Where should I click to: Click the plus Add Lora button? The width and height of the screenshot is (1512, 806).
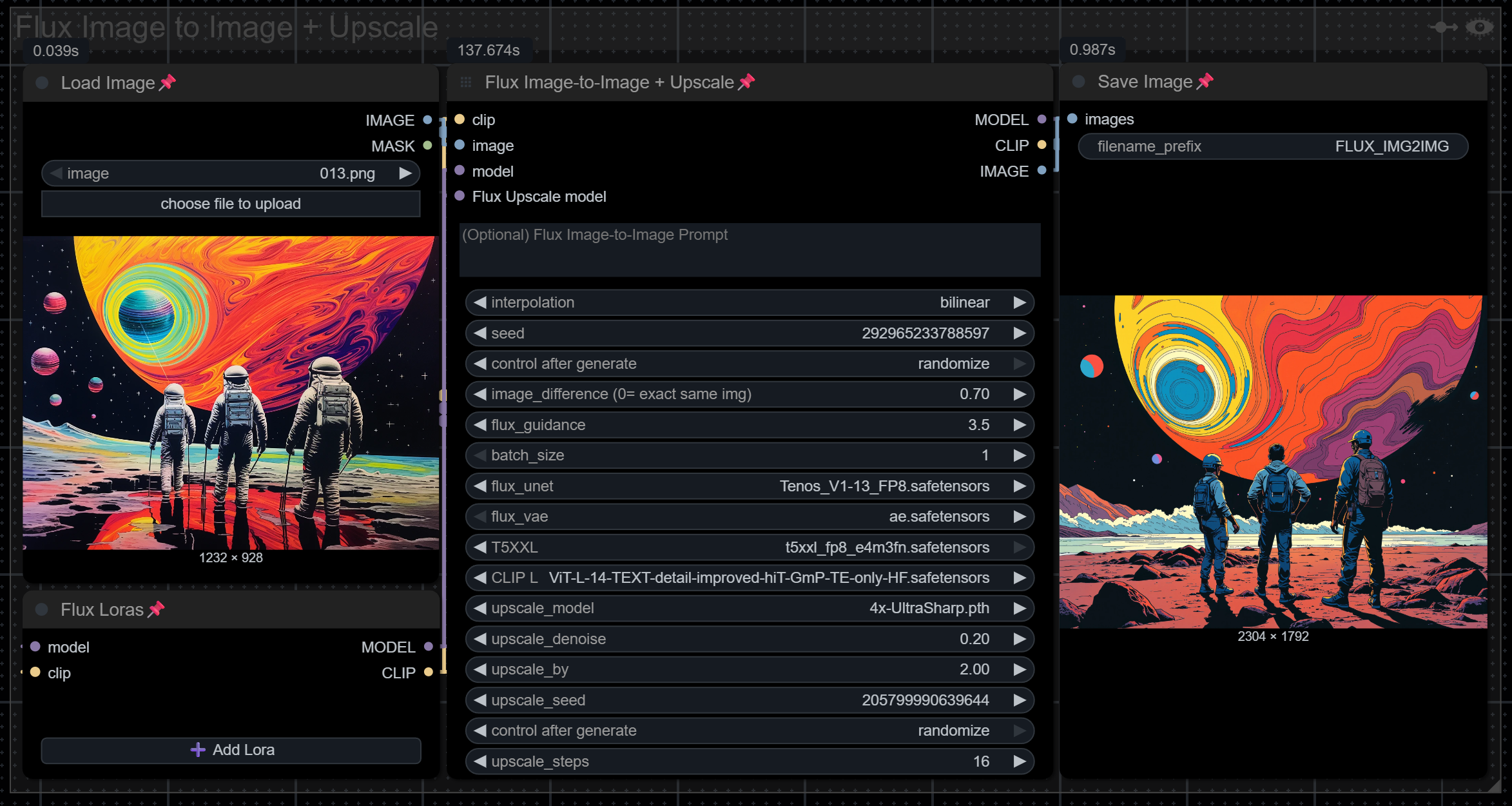pyautogui.click(x=231, y=750)
